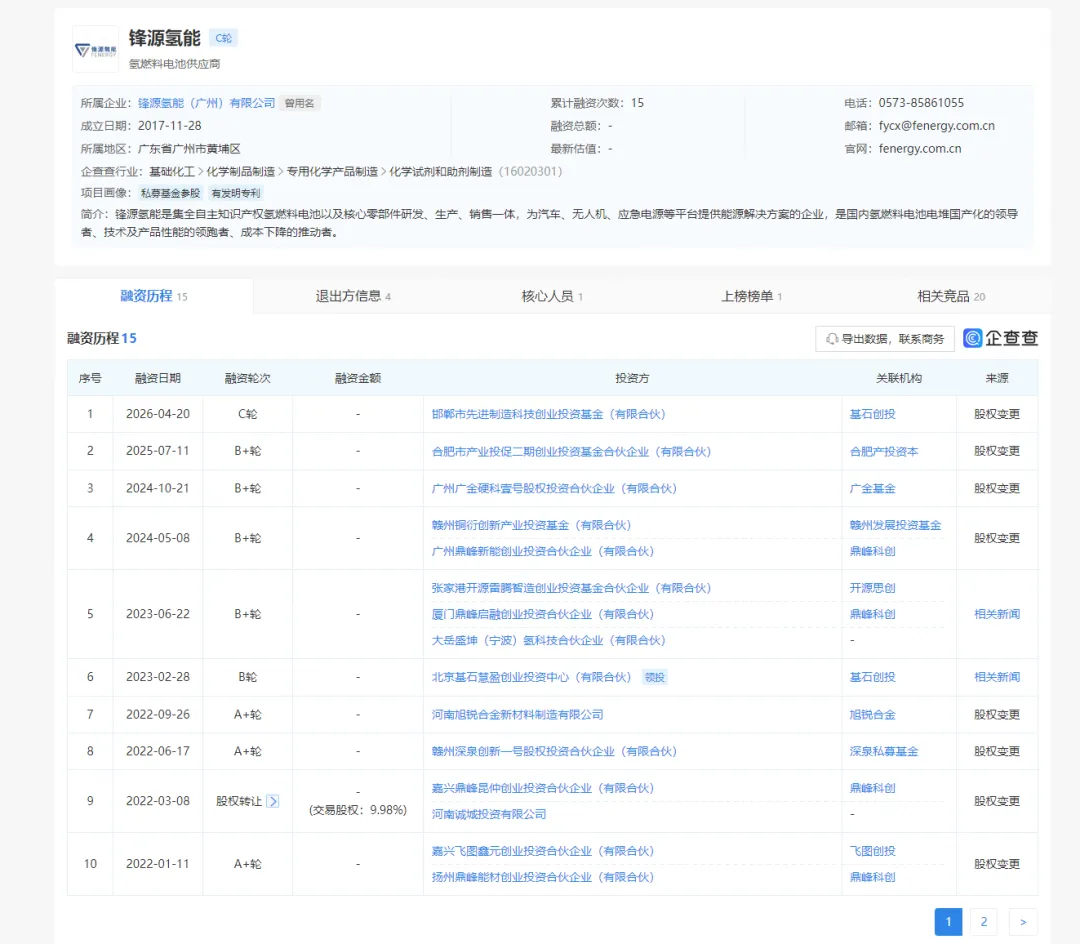Open page 2 of financing history
This screenshot has width=1080, height=944.
click(x=984, y=921)
